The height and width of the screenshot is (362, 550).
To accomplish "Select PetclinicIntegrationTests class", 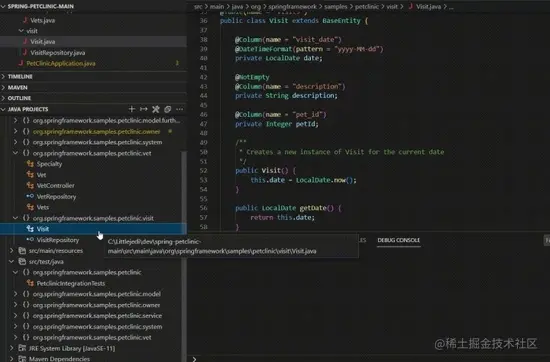I will click(x=71, y=283).
